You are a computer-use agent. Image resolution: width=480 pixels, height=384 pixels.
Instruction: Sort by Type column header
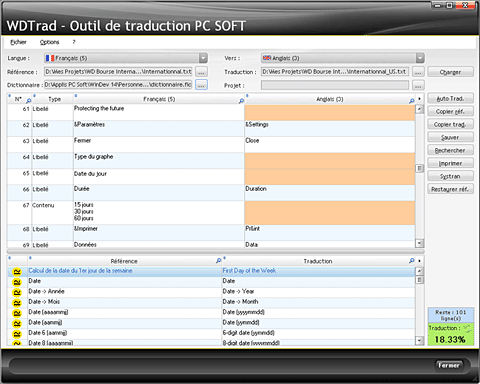click(54, 99)
